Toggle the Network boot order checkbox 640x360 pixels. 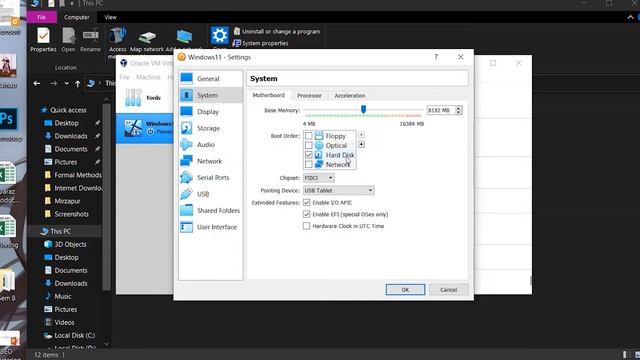pos(309,164)
